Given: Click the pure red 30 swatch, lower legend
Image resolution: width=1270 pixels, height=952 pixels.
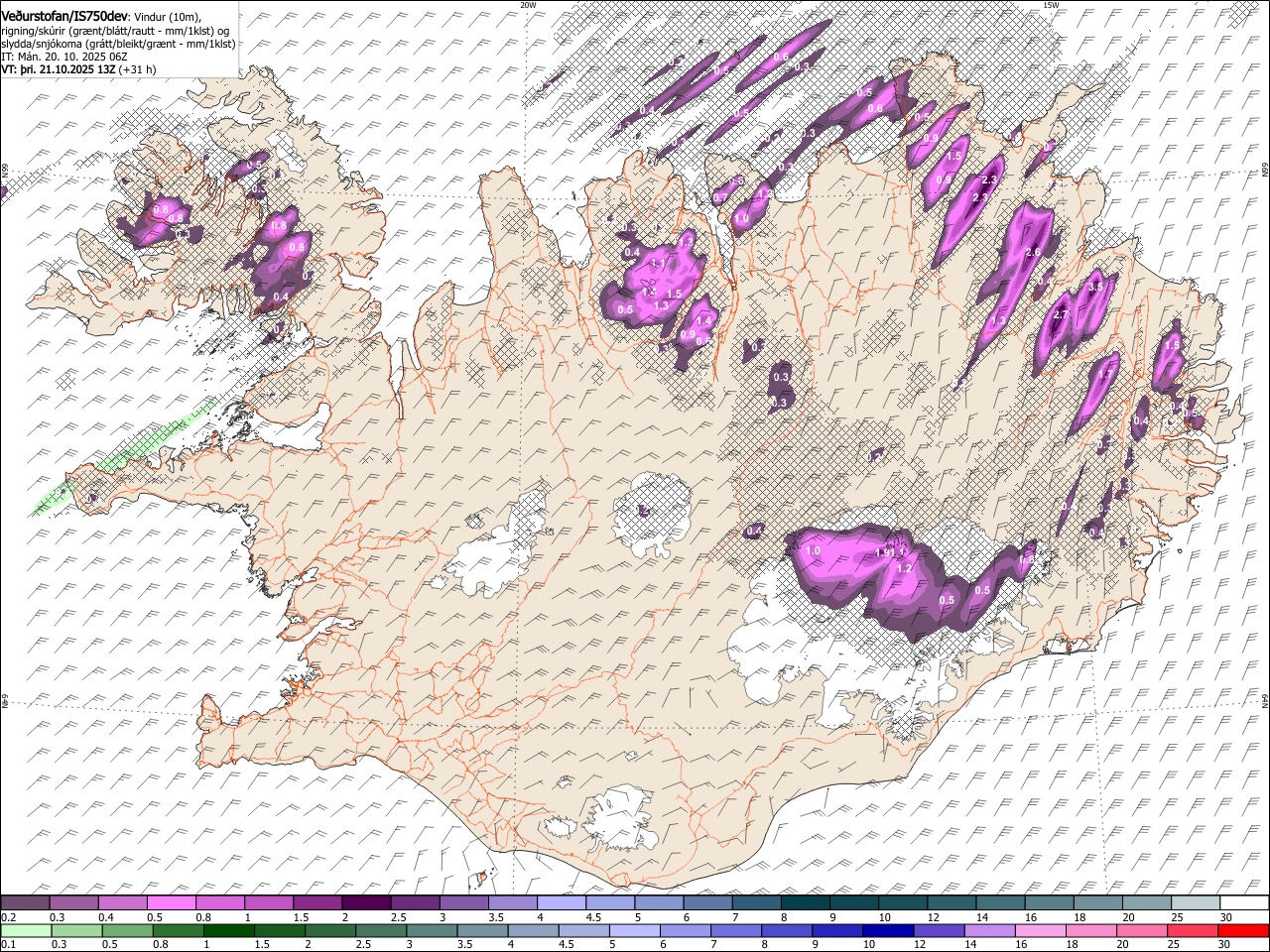Looking at the screenshot, I should (1243, 930).
